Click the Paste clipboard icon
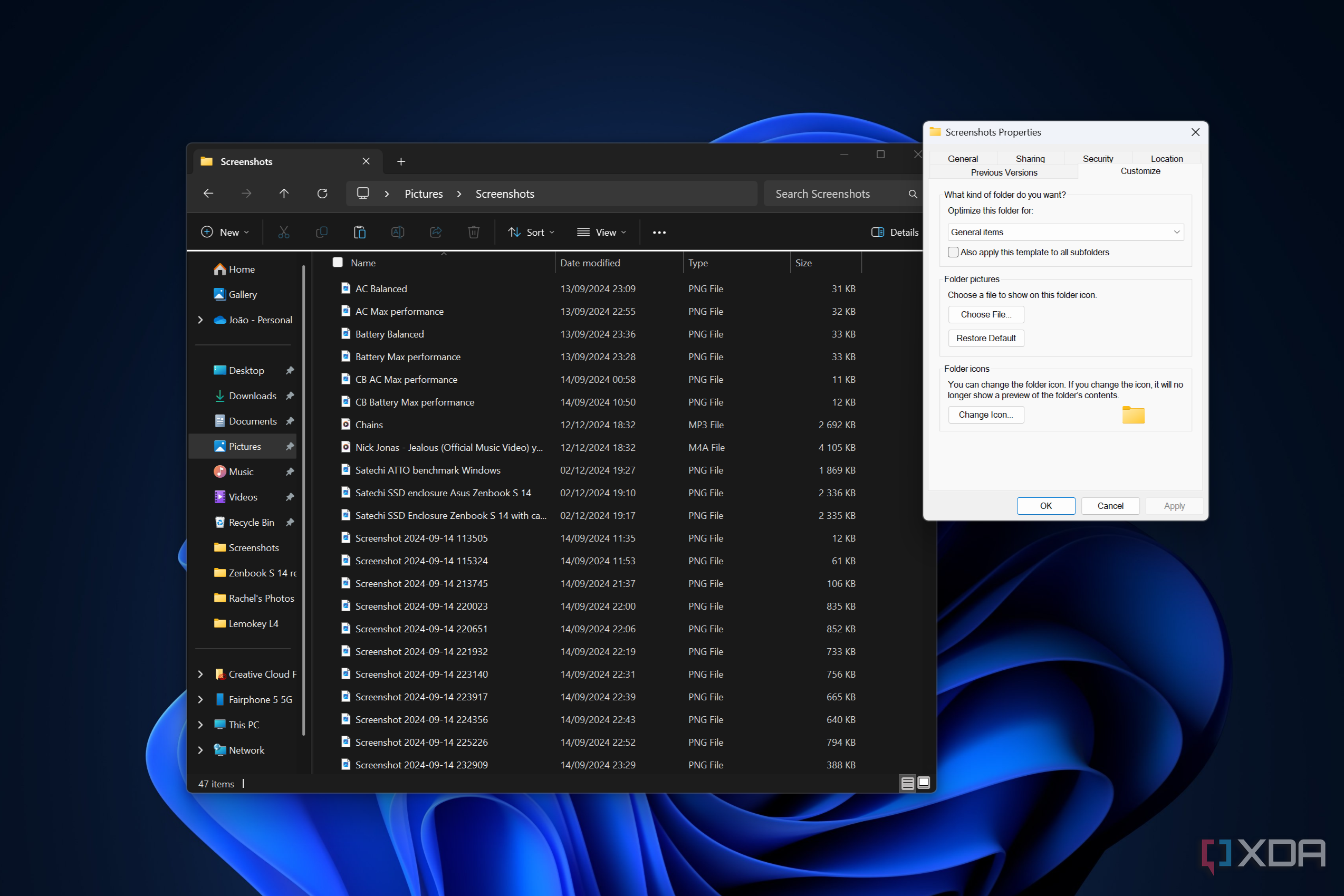Viewport: 1344px width, 896px height. click(x=359, y=232)
